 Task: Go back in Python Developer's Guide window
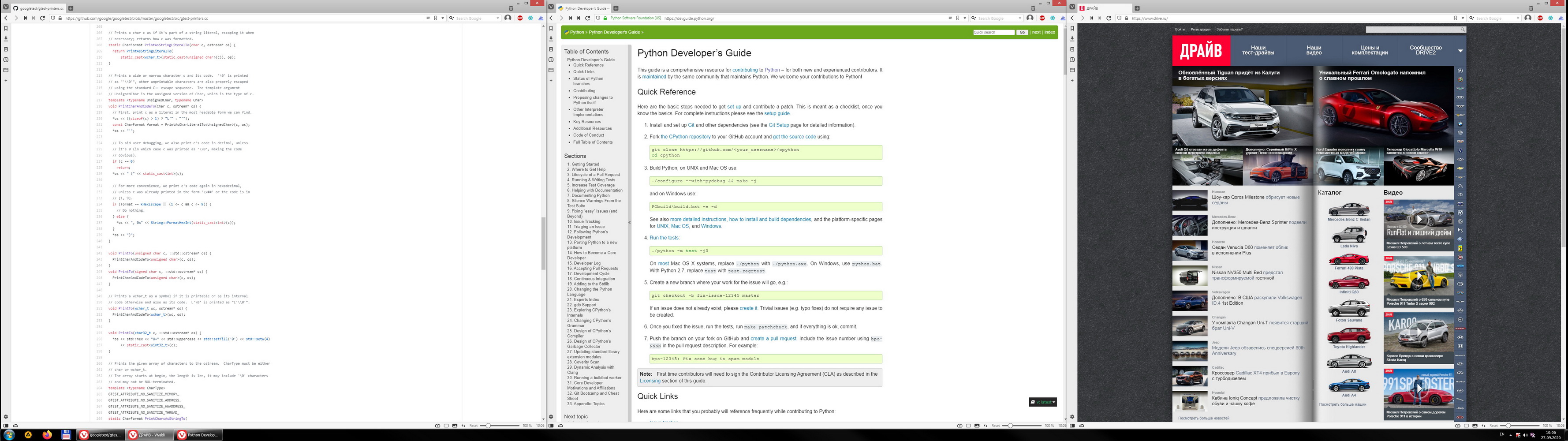pyautogui.click(x=551, y=18)
